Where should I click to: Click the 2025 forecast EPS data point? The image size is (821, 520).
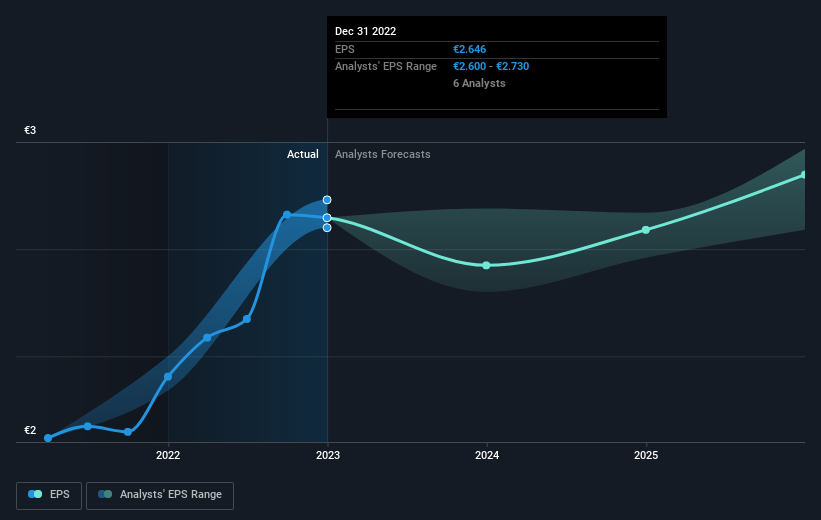(646, 230)
